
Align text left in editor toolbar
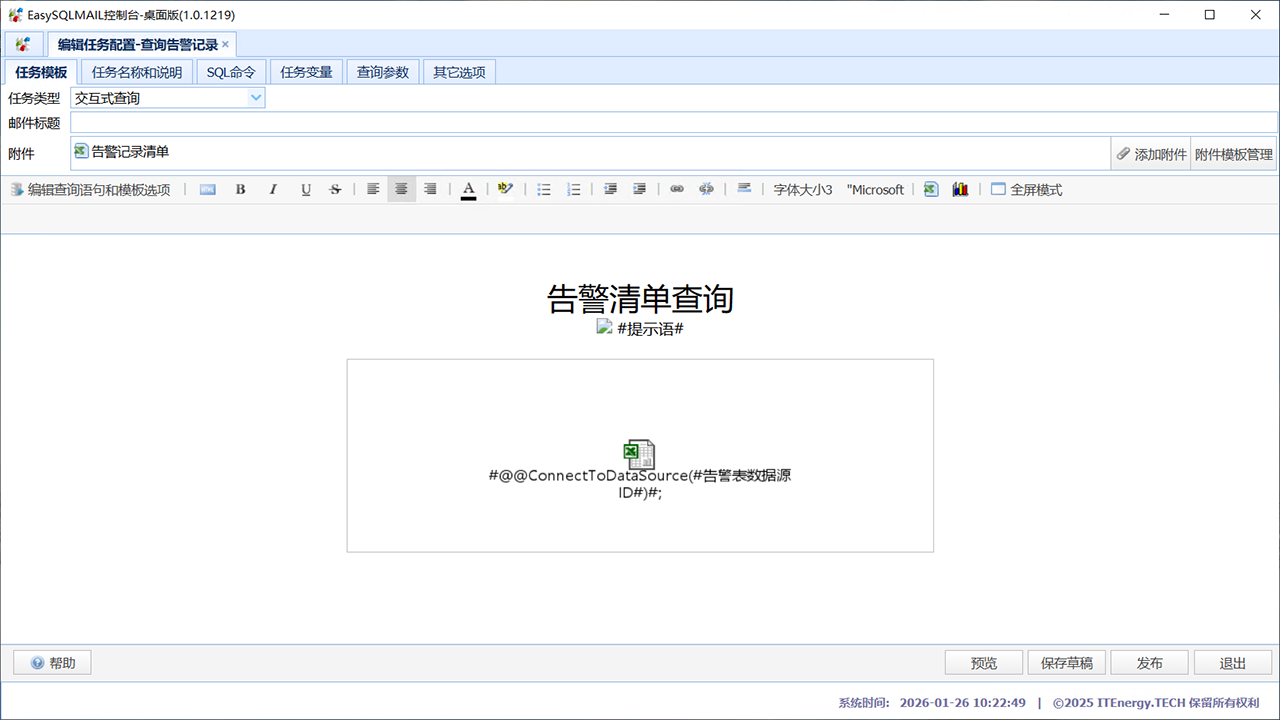373,189
